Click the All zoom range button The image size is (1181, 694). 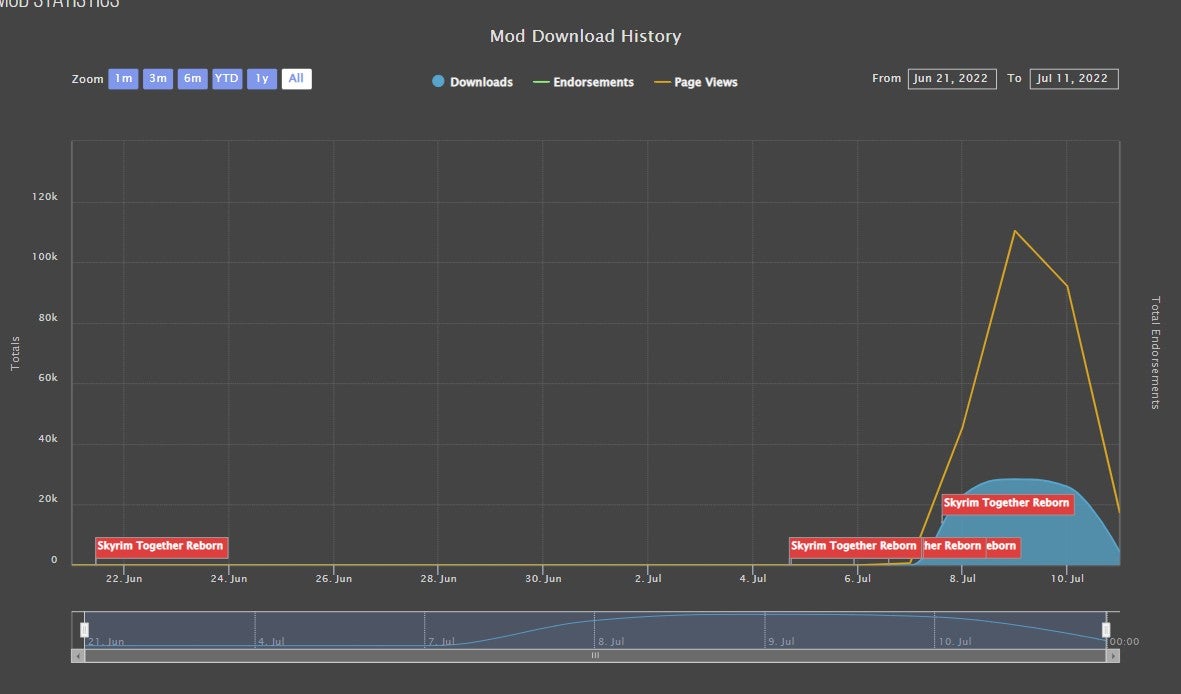tap(296, 79)
